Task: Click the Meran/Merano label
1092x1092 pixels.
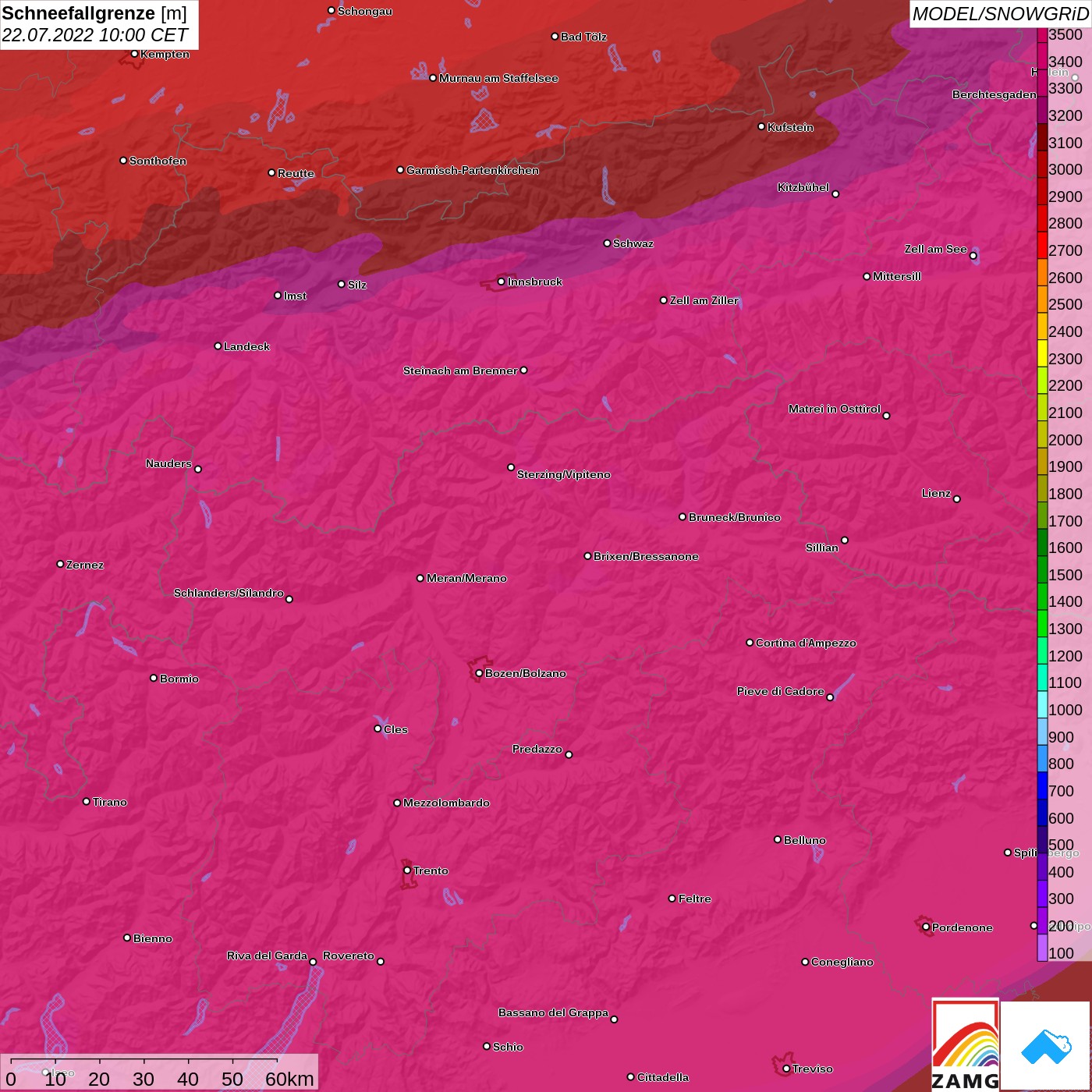Action: 466,578
